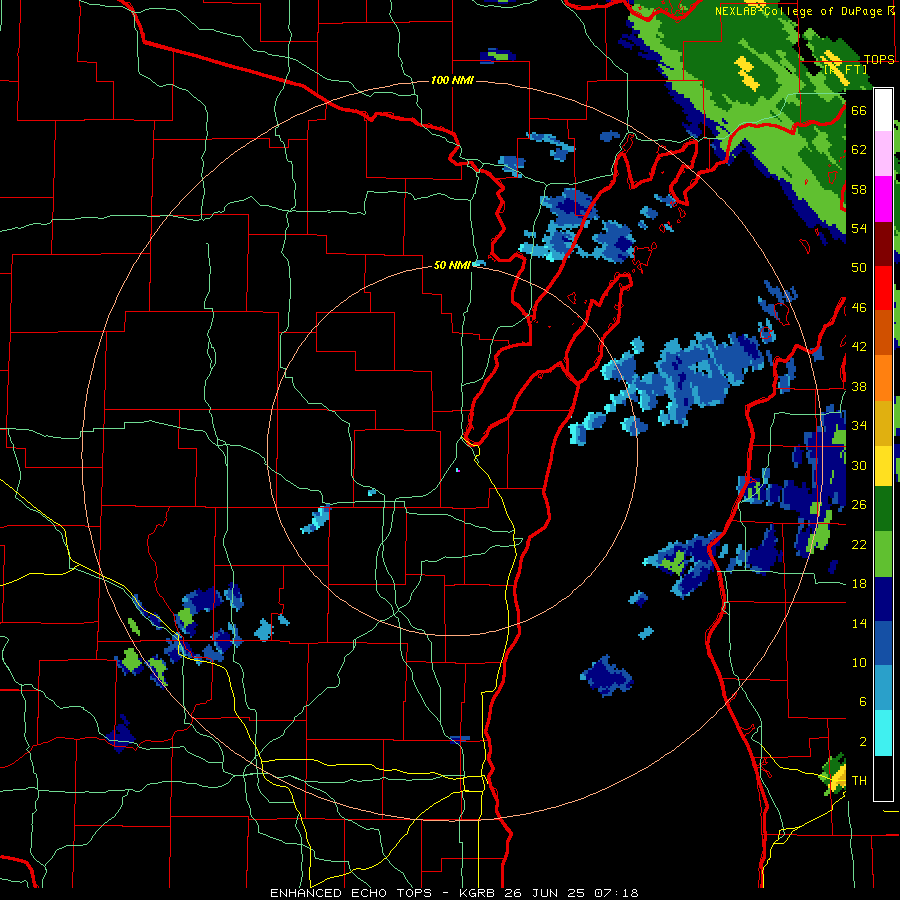Pick the dark red legend swatch
900x900 pixels.
[x=883, y=243]
